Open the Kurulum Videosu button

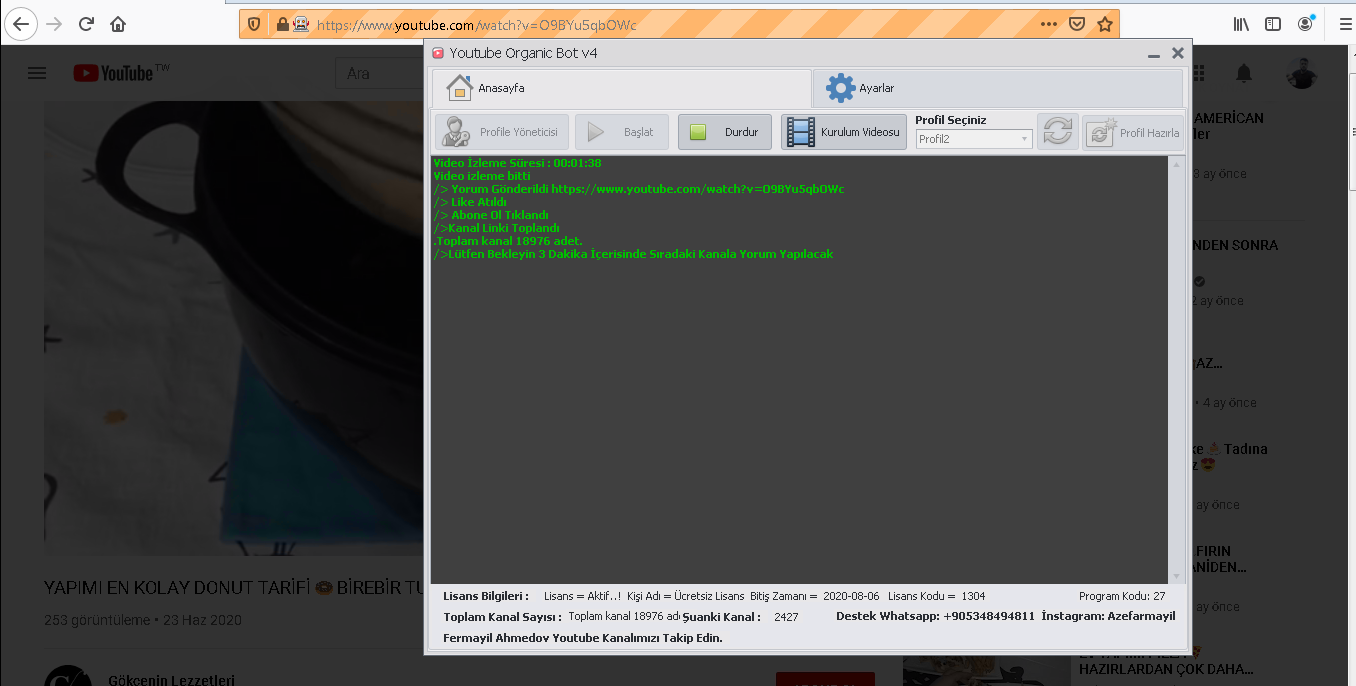(844, 132)
